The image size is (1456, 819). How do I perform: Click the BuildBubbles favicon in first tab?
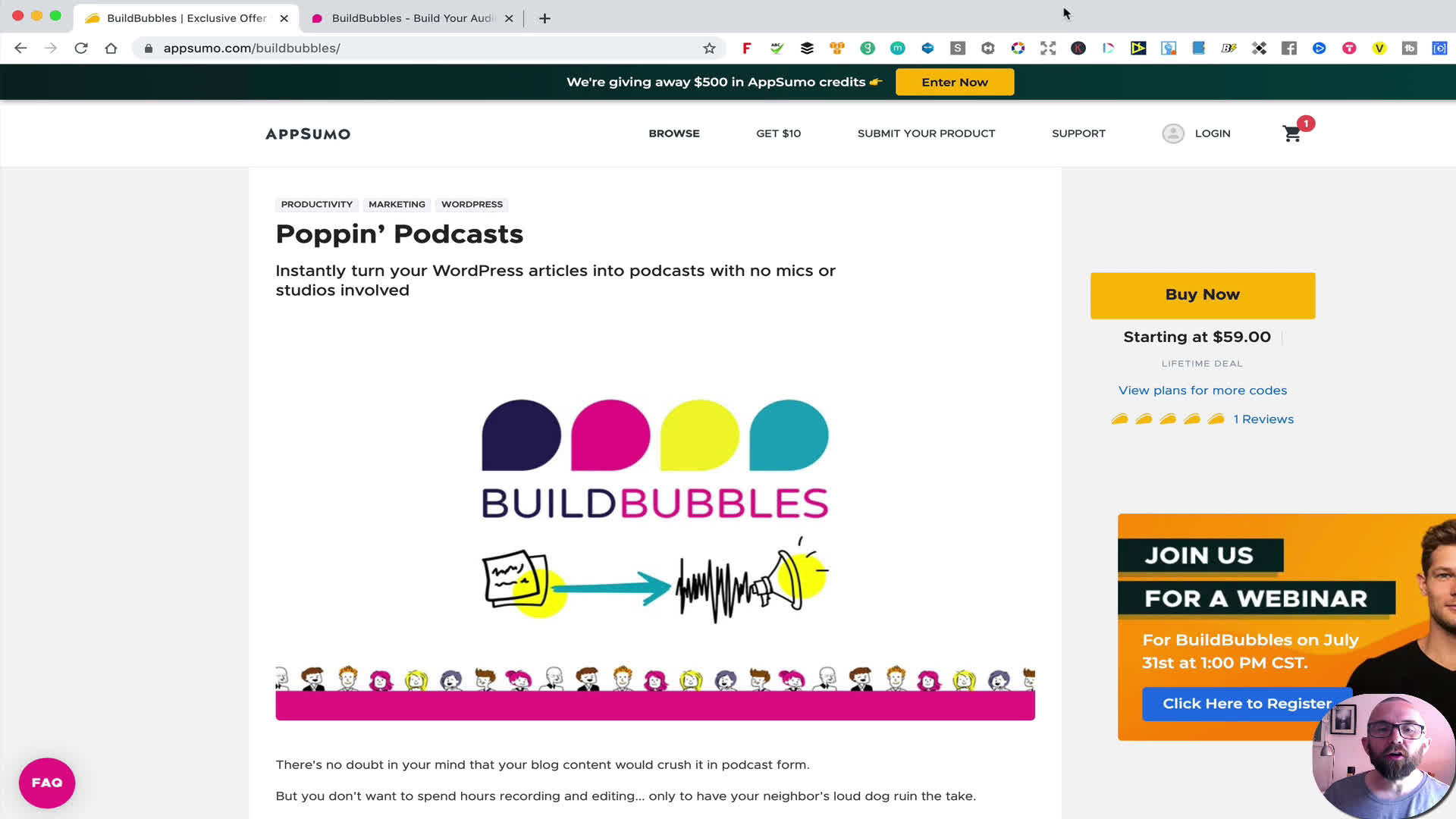[x=97, y=18]
